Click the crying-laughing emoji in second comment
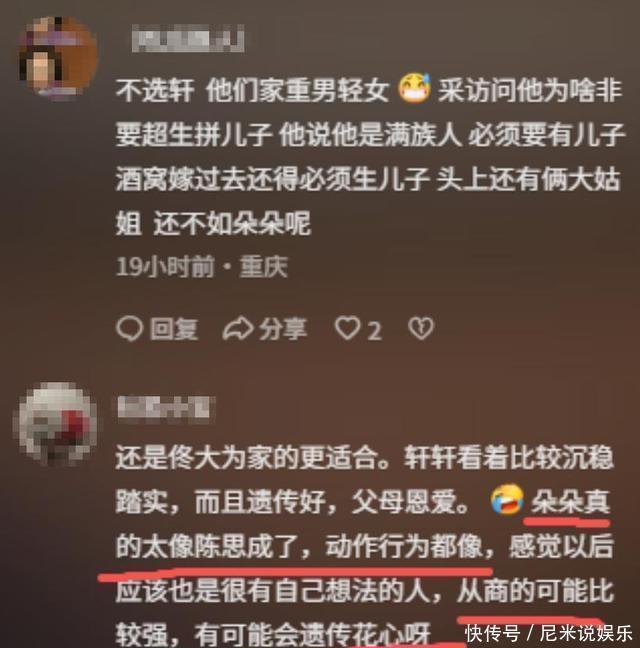 point(507,501)
